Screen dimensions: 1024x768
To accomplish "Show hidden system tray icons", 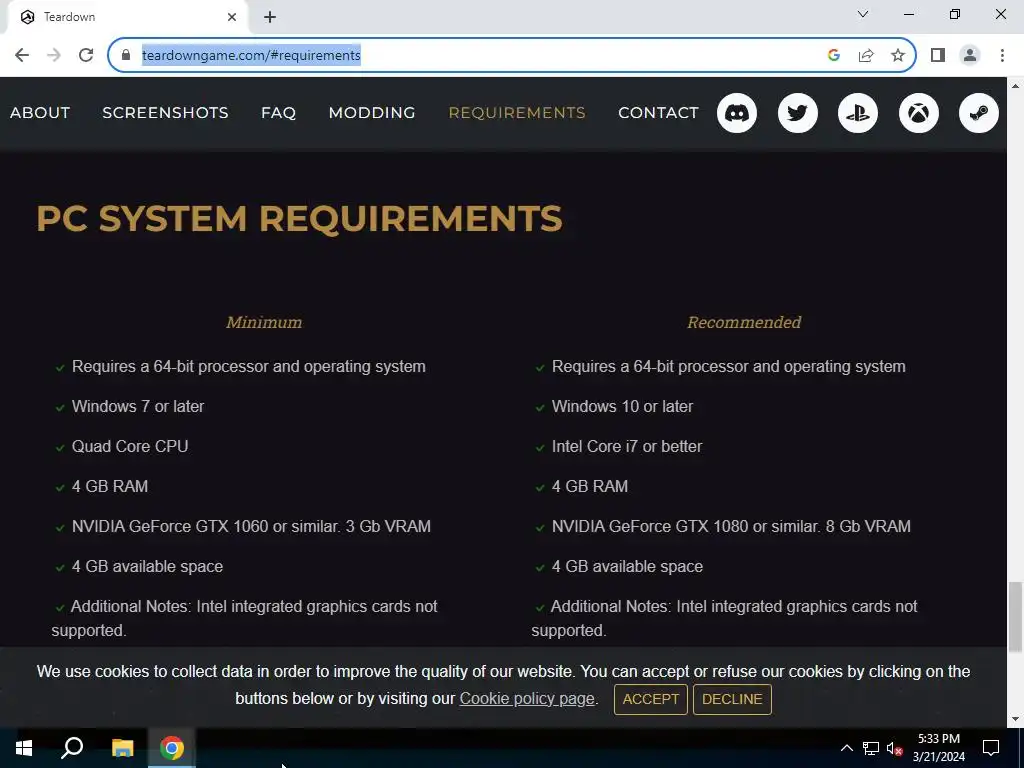I will point(846,748).
